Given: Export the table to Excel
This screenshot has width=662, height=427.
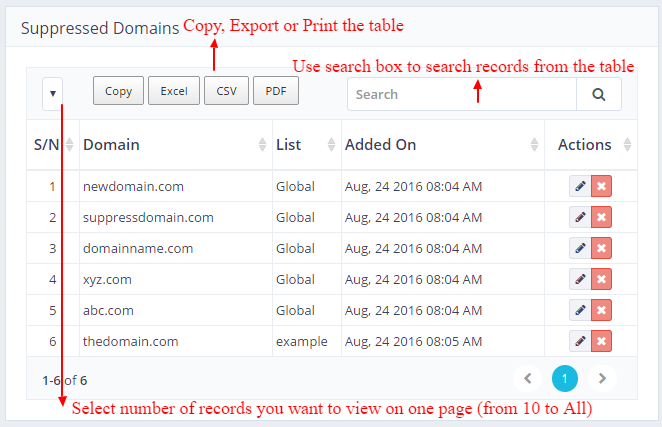Looking at the screenshot, I should click(174, 91).
